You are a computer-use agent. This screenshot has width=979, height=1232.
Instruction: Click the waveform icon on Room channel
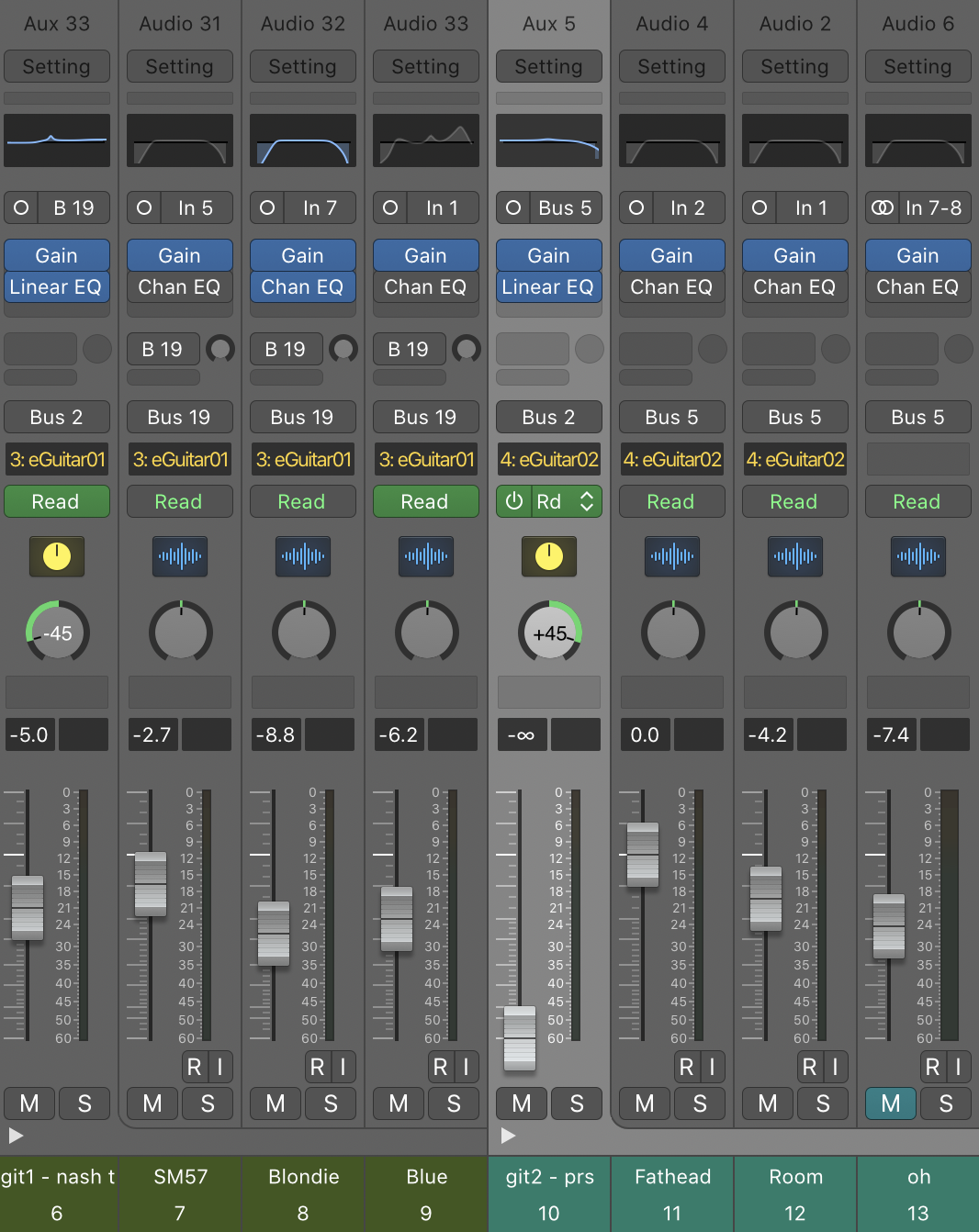(795, 556)
